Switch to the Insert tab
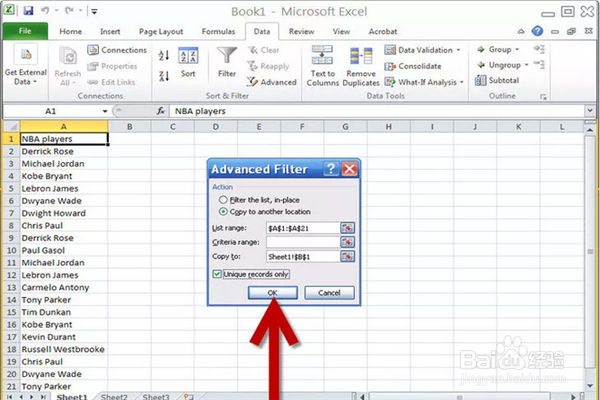 click(110, 31)
